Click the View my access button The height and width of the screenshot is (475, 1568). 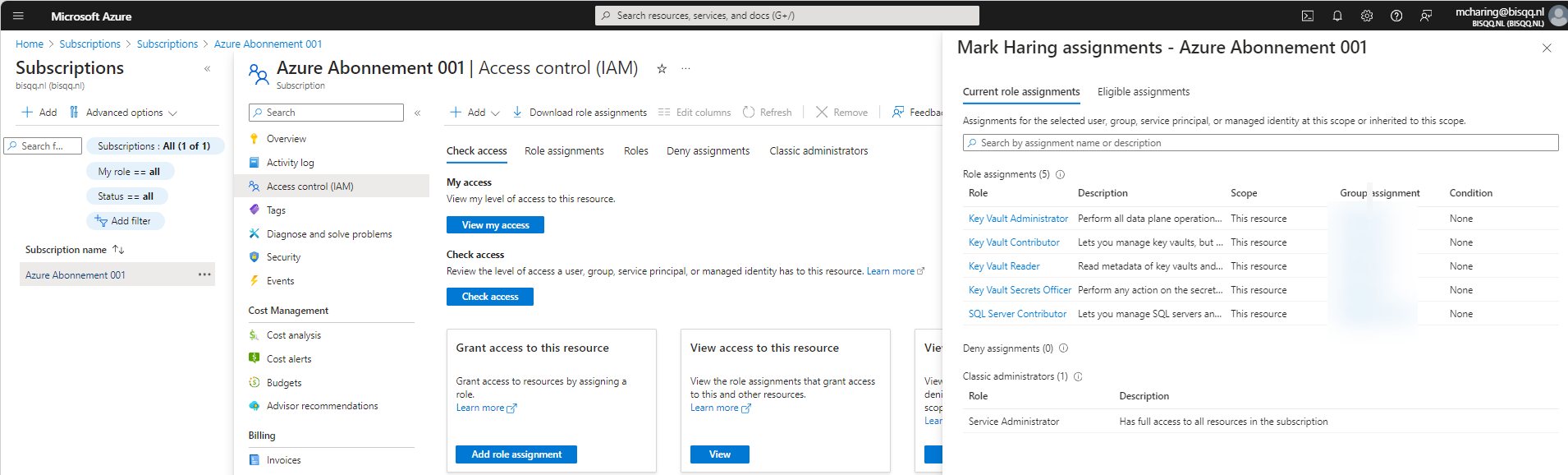pyautogui.click(x=495, y=225)
